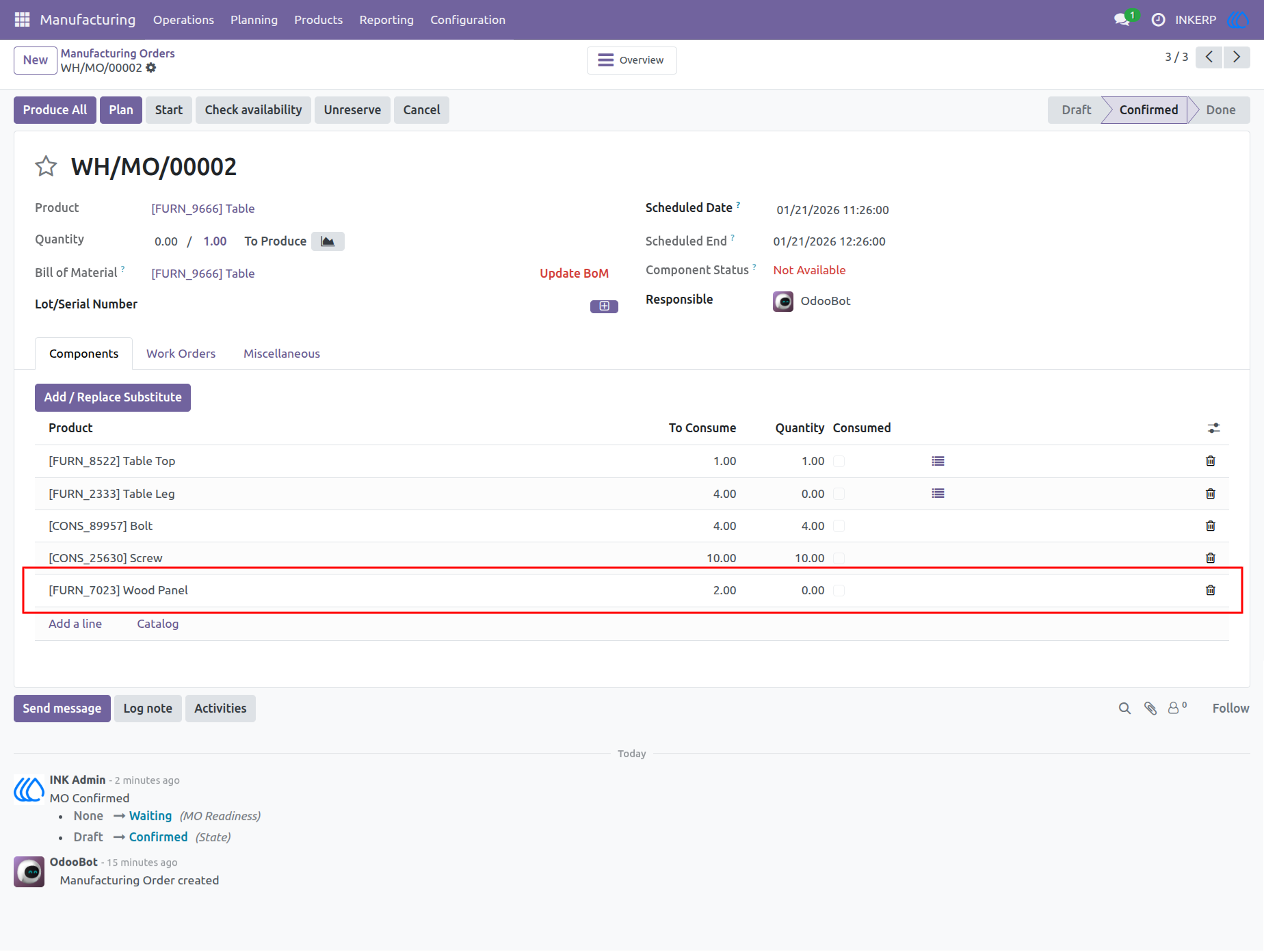Toggle Consumed checkbox for Table Top

click(839, 461)
